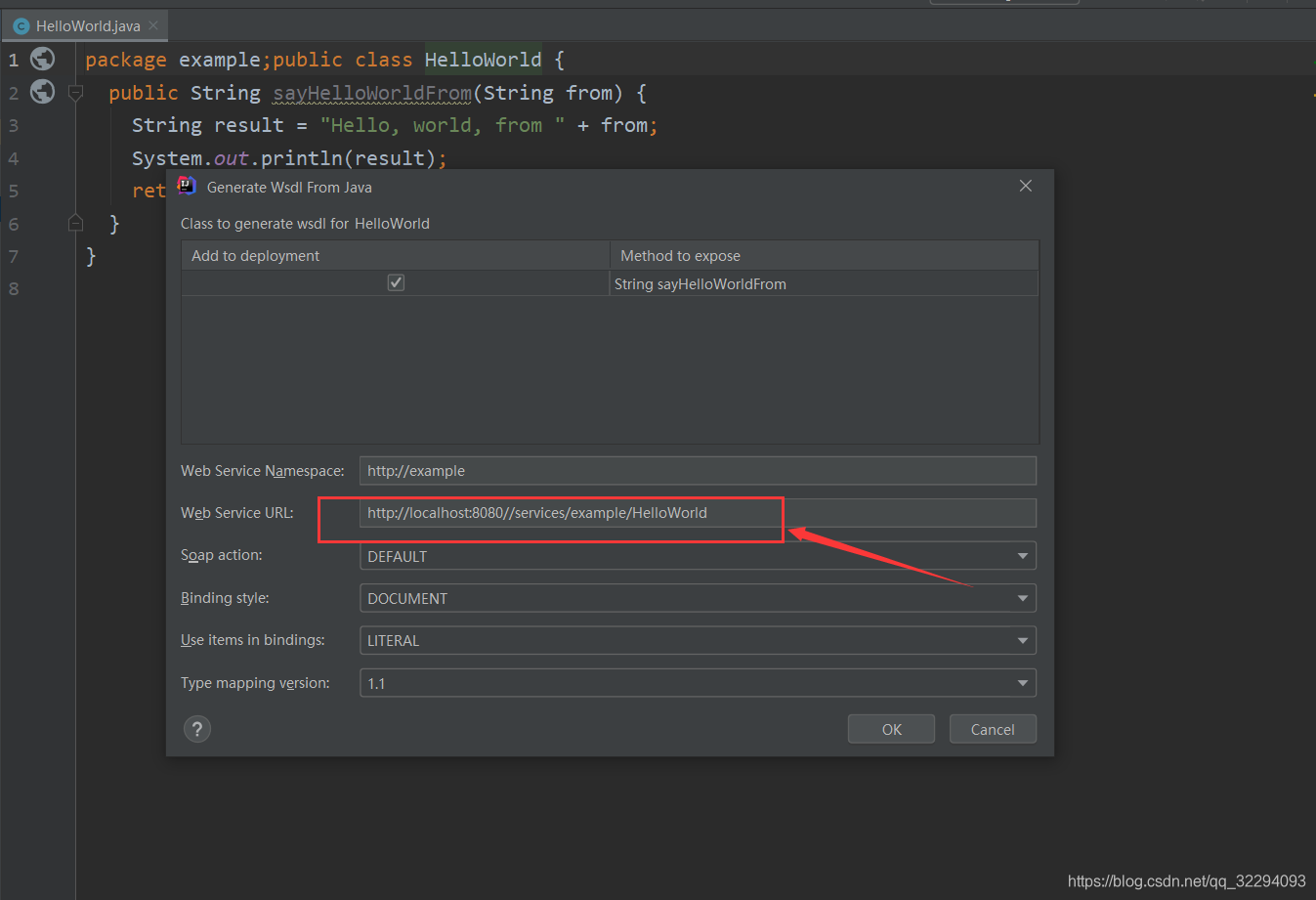Image resolution: width=1316 pixels, height=900 pixels.
Task: Click the Web Service Namespace field
Action: 698,471
